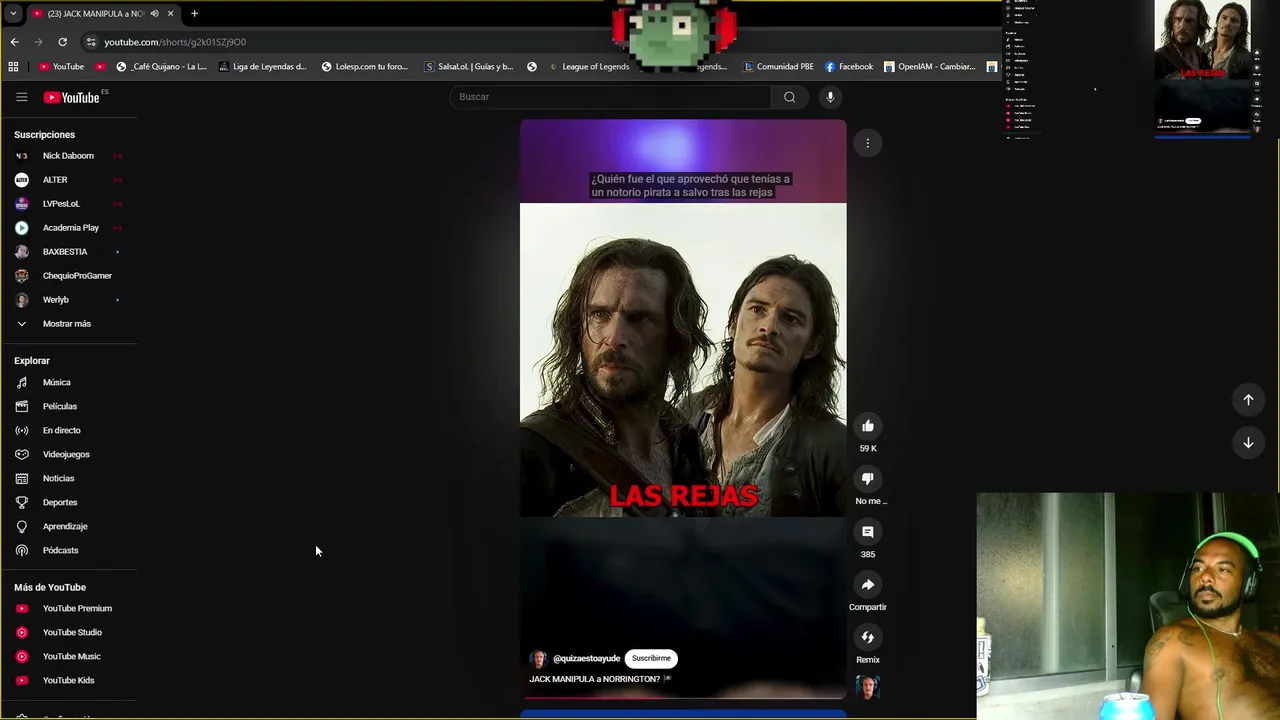The width and height of the screenshot is (1280, 720).
Task: Mute the tab via the speaker icon
Action: point(154,14)
